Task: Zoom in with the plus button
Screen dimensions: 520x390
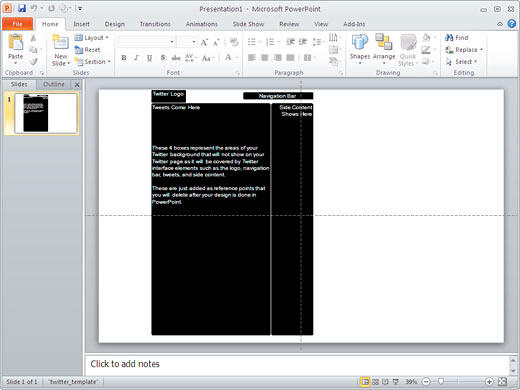Action: point(489,382)
